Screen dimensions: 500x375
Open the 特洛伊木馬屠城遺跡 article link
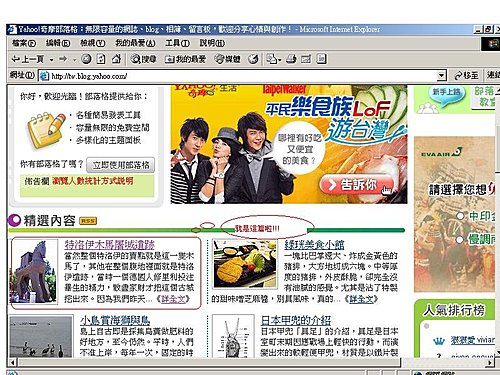pyautogui.click(x=110, y=244)
